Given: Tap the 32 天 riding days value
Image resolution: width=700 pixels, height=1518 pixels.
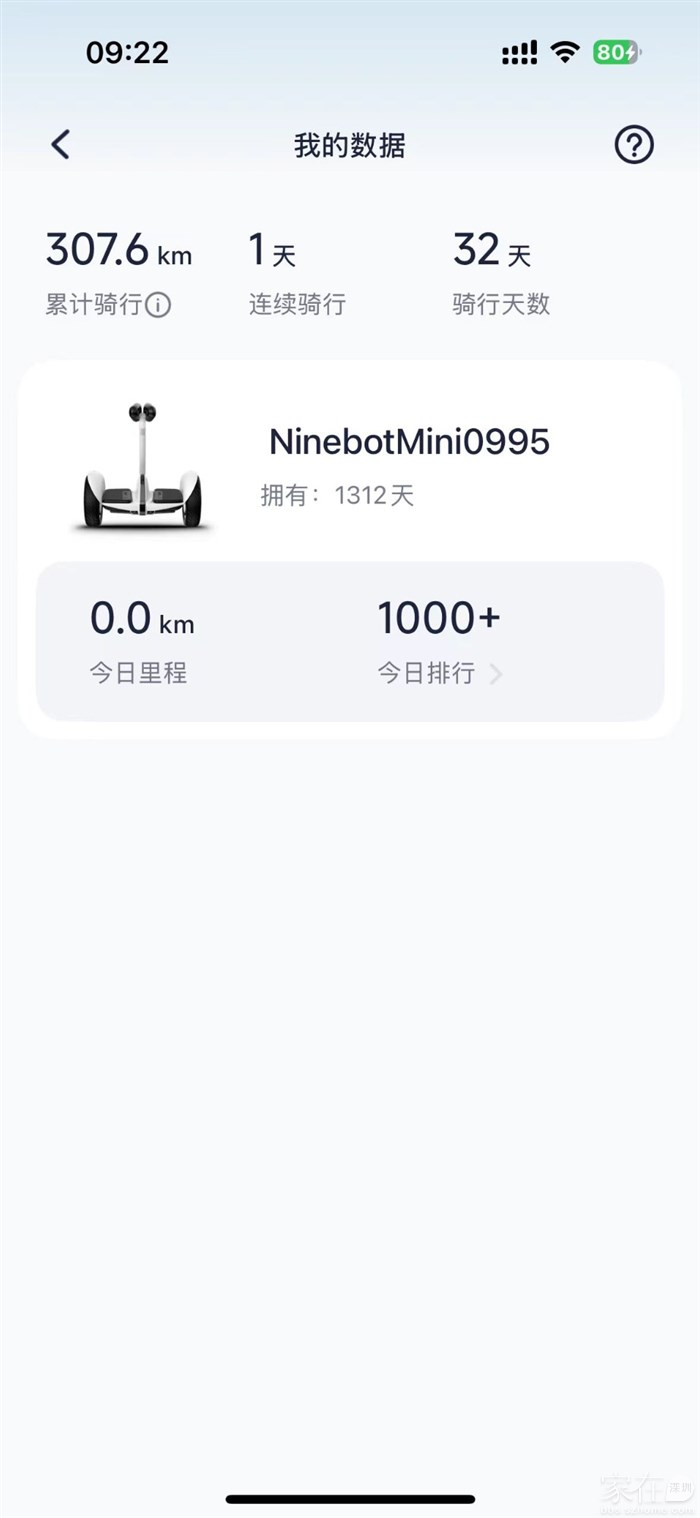Looking at the screenshot, I should point(491,250).
